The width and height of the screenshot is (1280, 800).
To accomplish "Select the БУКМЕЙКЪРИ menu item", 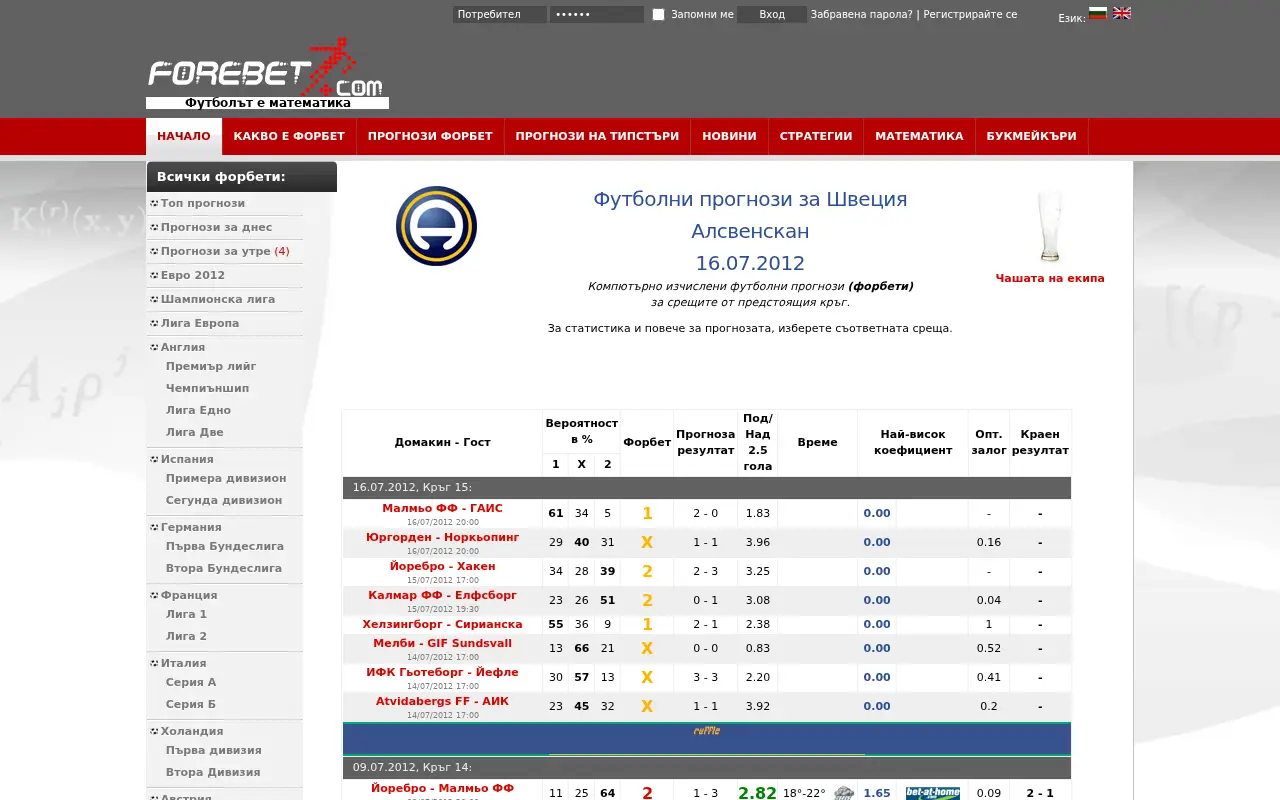I will (x=1031, y=137).
